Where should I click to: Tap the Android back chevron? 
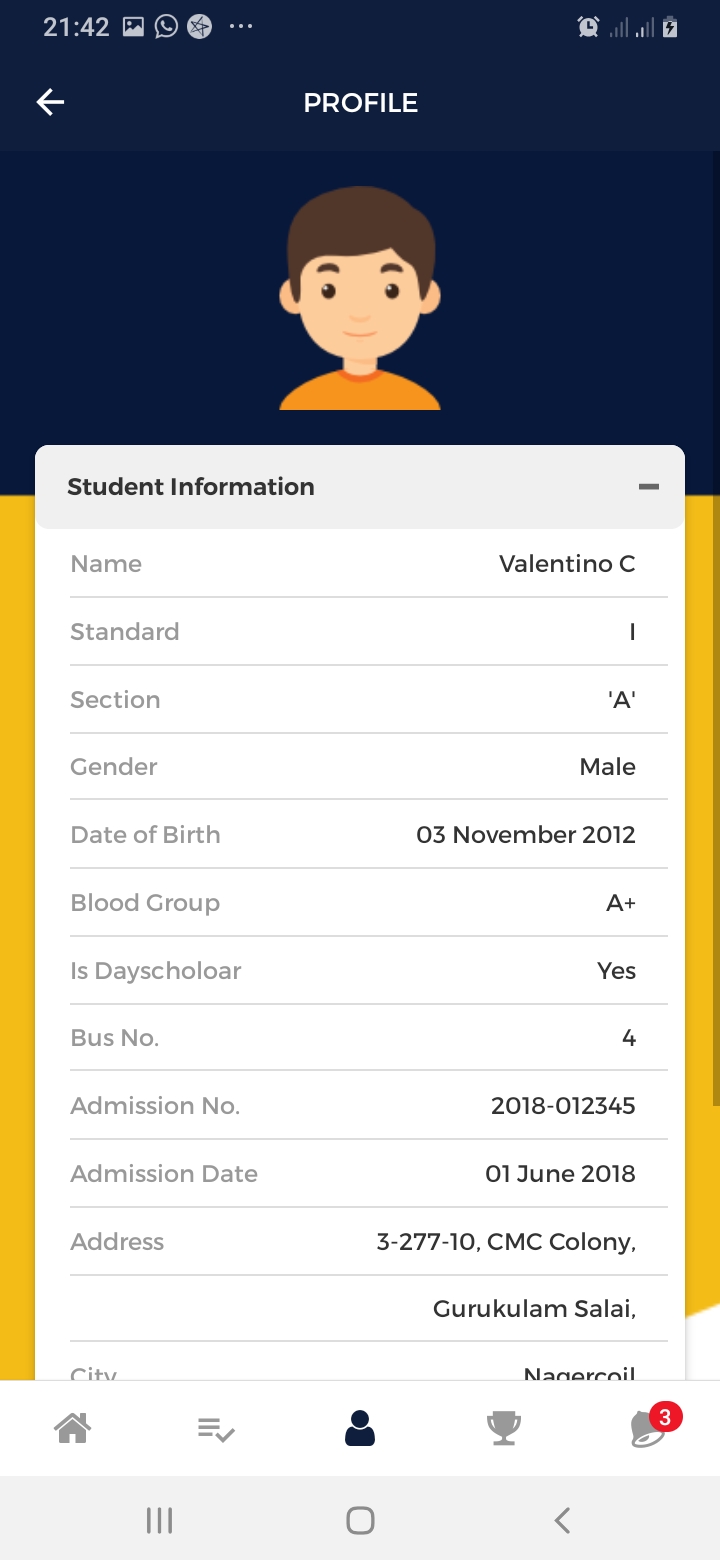point(562,1520)
